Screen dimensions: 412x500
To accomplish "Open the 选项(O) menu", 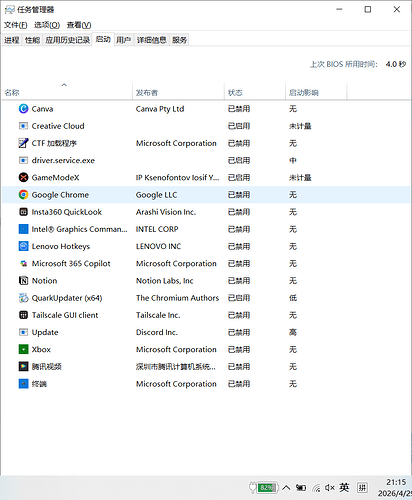I will coord(47,25).
